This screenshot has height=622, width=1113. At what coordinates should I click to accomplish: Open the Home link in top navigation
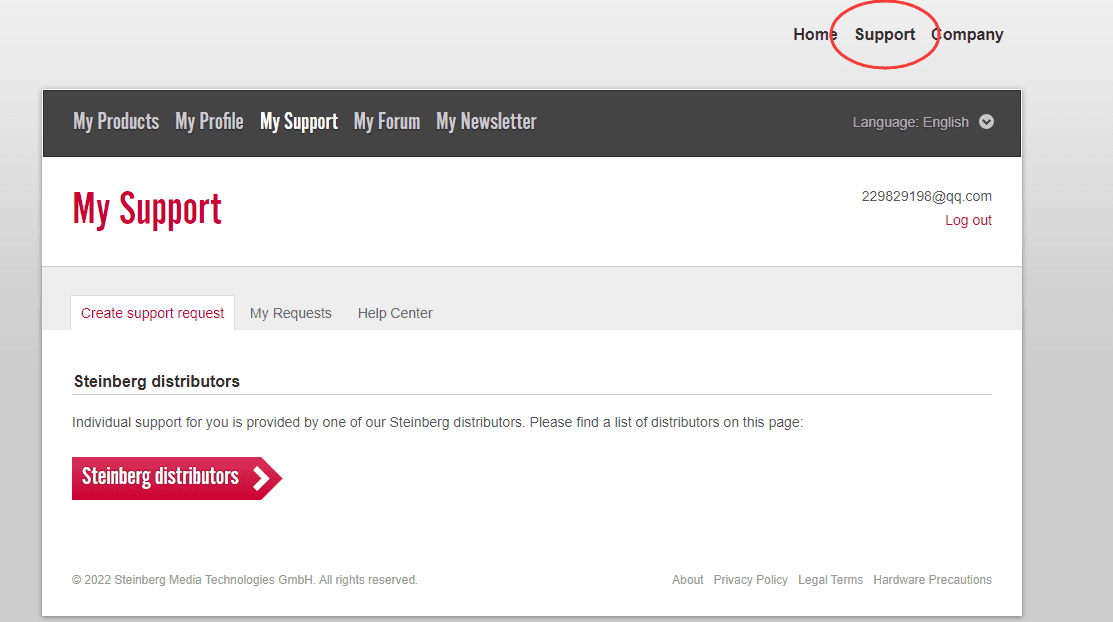point(815,34)
